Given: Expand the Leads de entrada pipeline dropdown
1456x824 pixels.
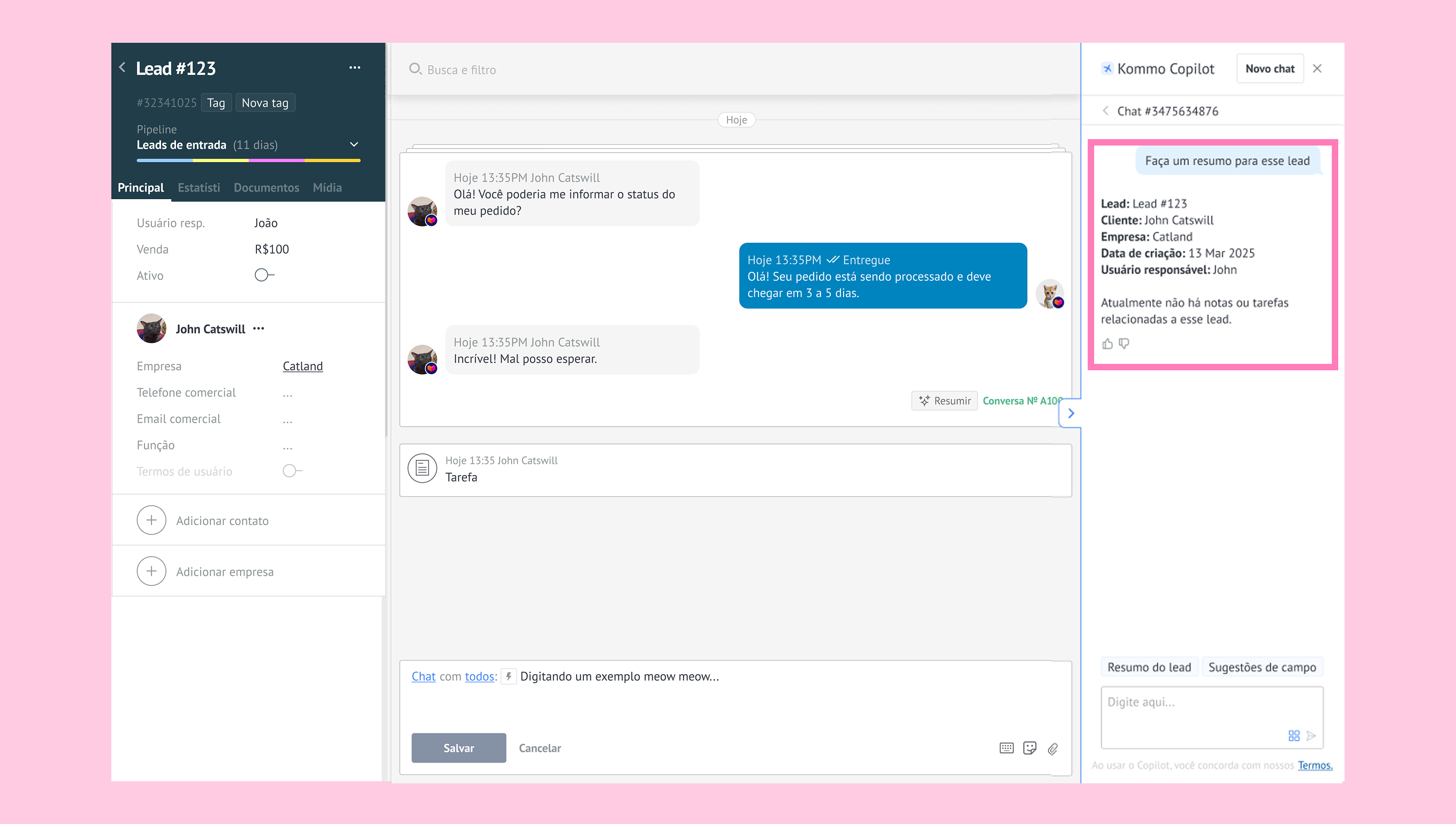Looking at the screenshot, I should tap(354, 145).
